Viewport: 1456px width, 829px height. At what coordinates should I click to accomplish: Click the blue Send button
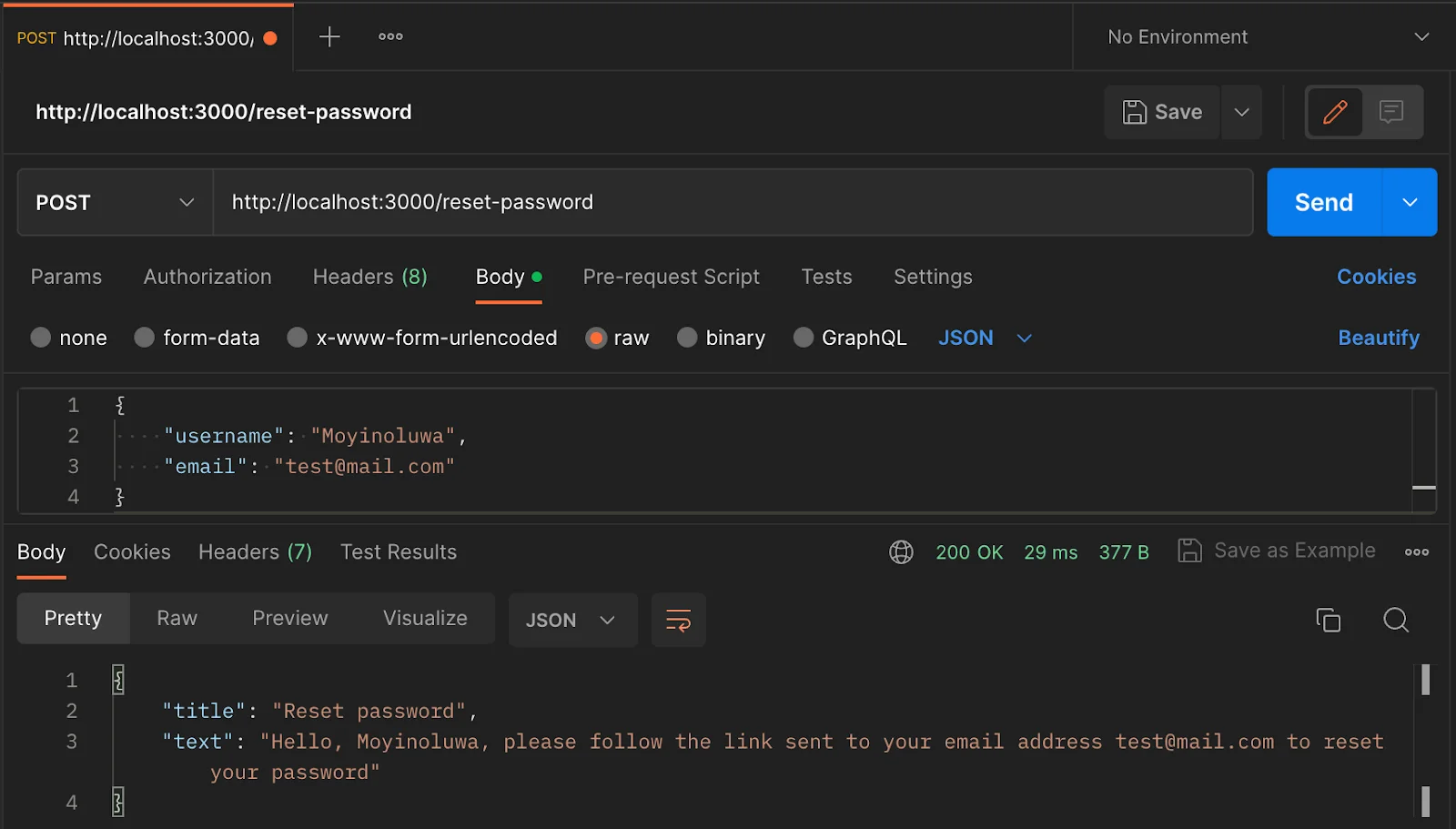[x=1323, y=202]
